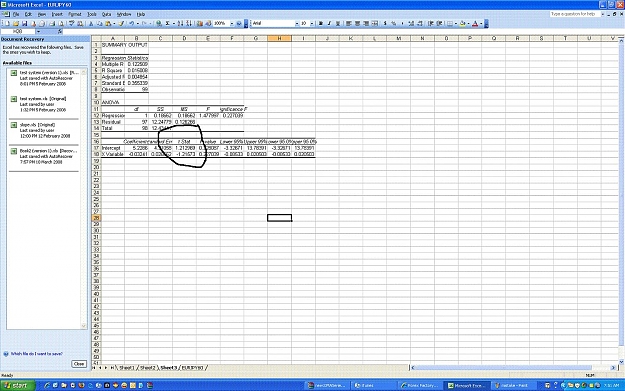
Task: Toggle Bold formatting
Action: (320, 24)
